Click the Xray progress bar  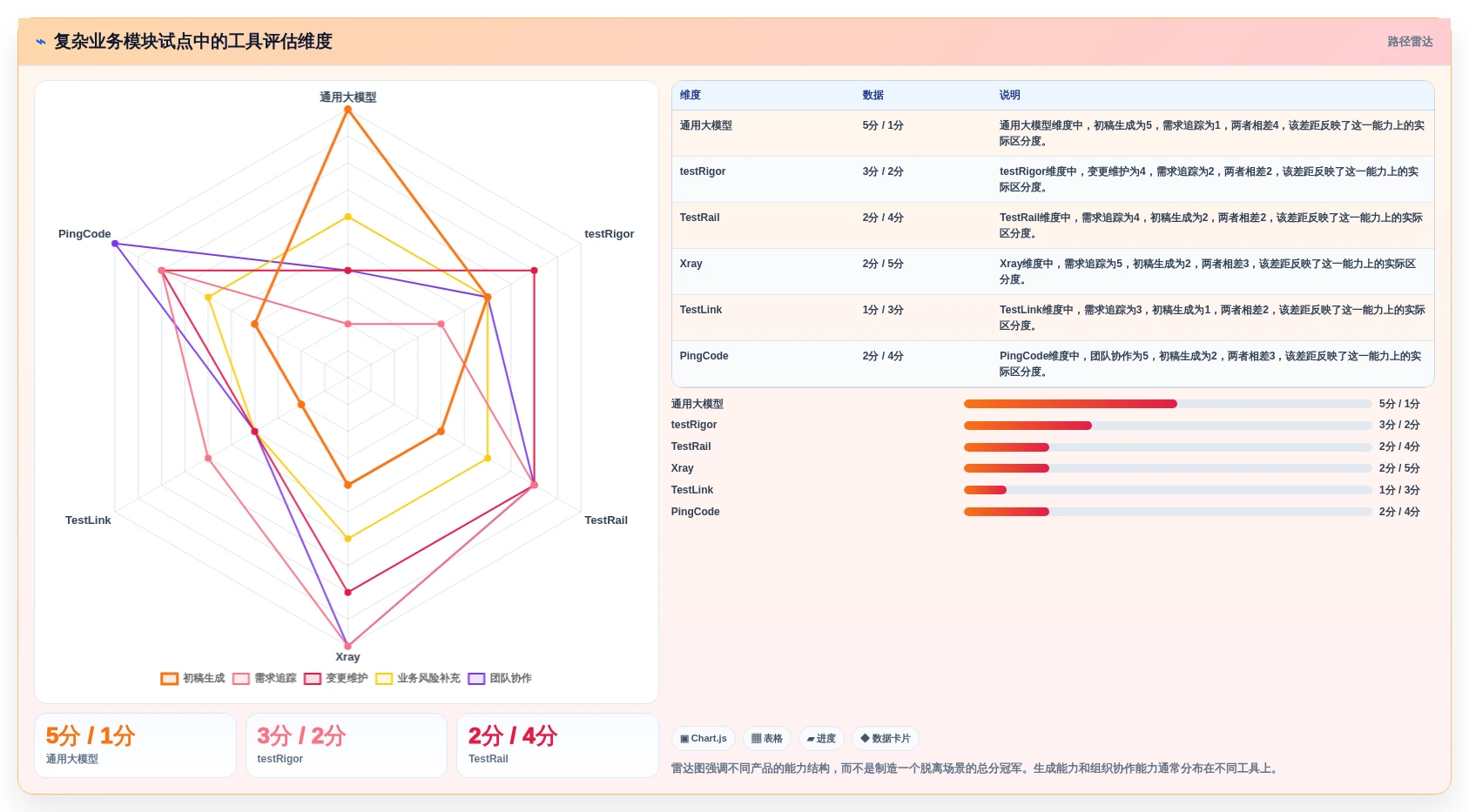(x=1168, y=468)
